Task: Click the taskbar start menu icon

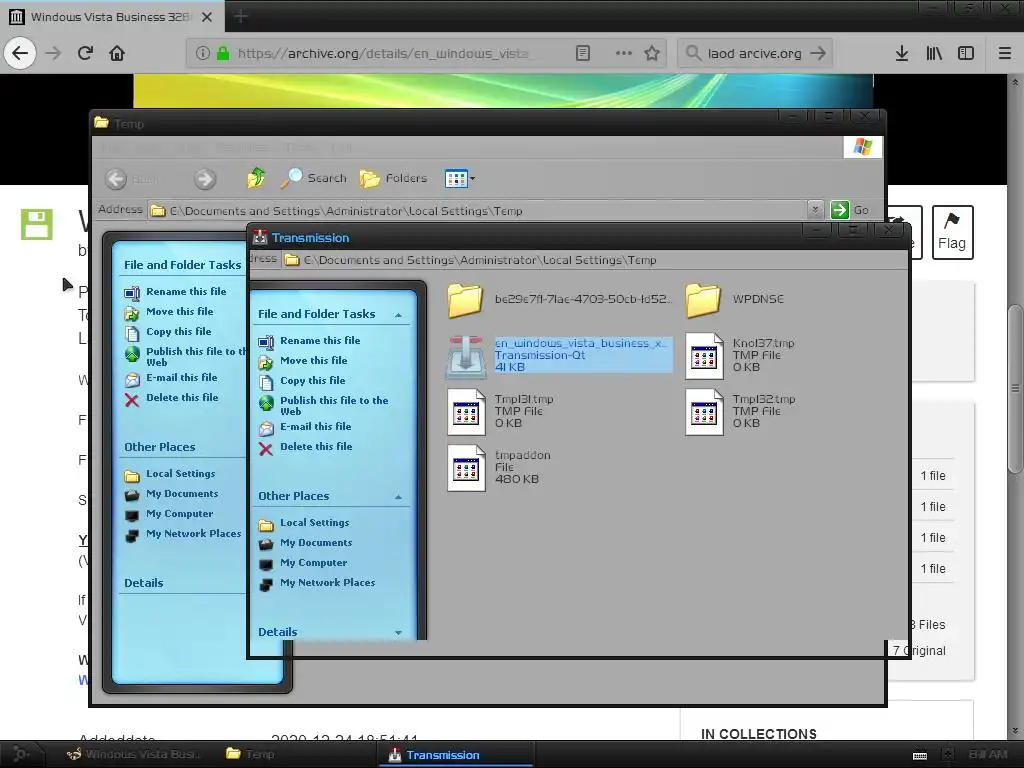Action: [x=20, y=754]
